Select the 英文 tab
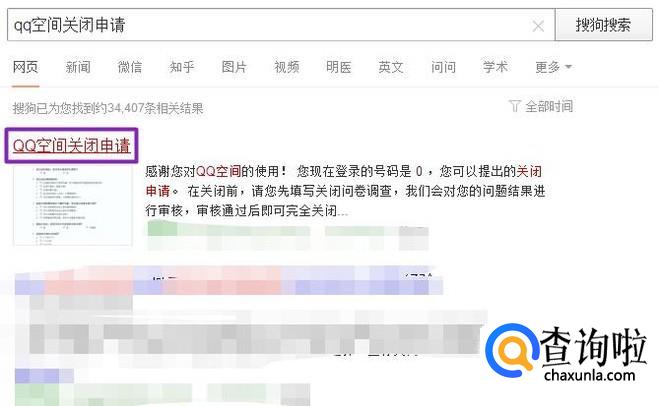 coord(391,67)
